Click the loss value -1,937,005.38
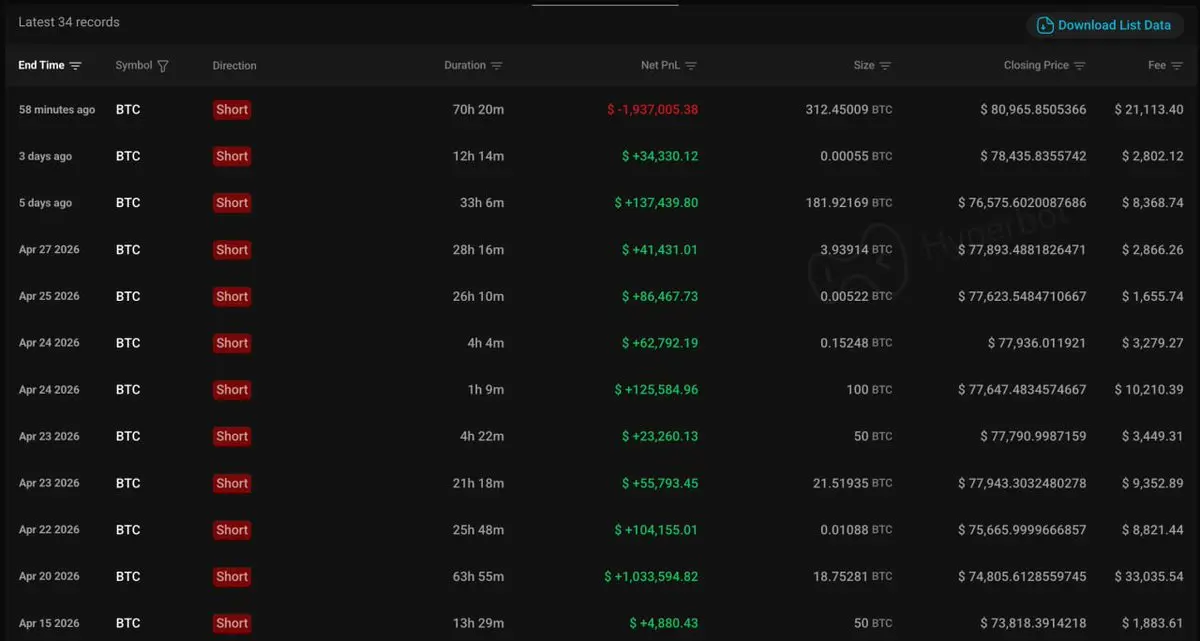This screenshot has width=1200, height=641. [x=652, y=110]
